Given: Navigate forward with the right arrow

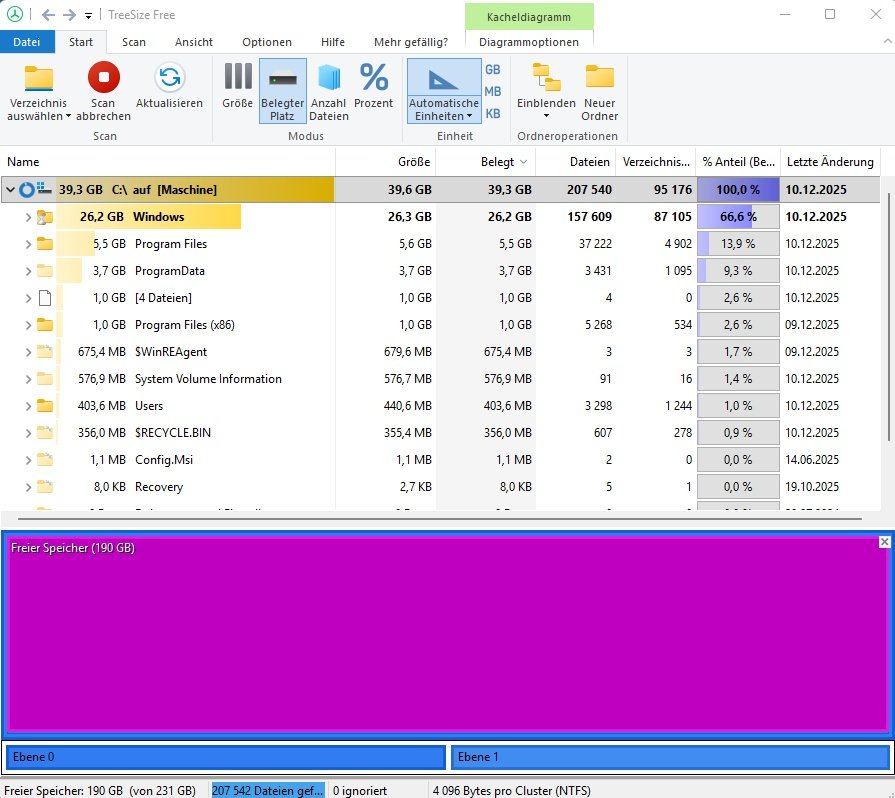Looking at the screenshot, I should (x=70, y=15).
